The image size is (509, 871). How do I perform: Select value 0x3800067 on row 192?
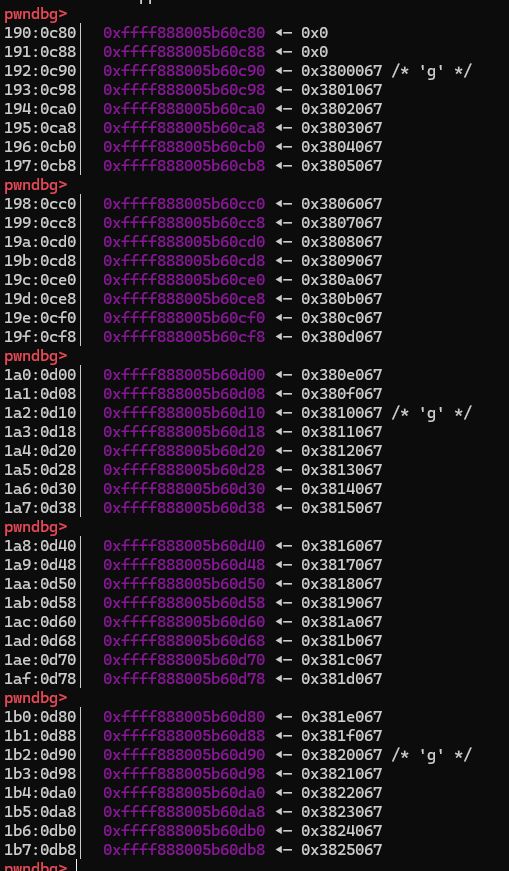(x=342, y=71)
